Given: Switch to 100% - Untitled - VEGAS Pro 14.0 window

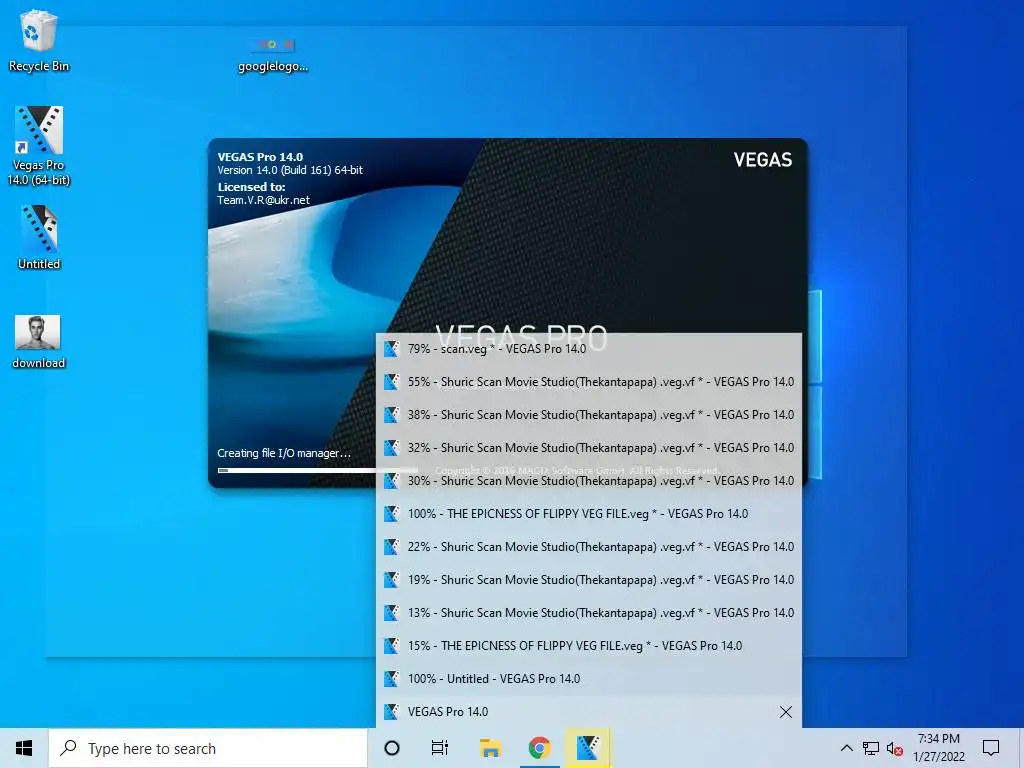Looking at the screenshot, I should [x=589, y=679].
